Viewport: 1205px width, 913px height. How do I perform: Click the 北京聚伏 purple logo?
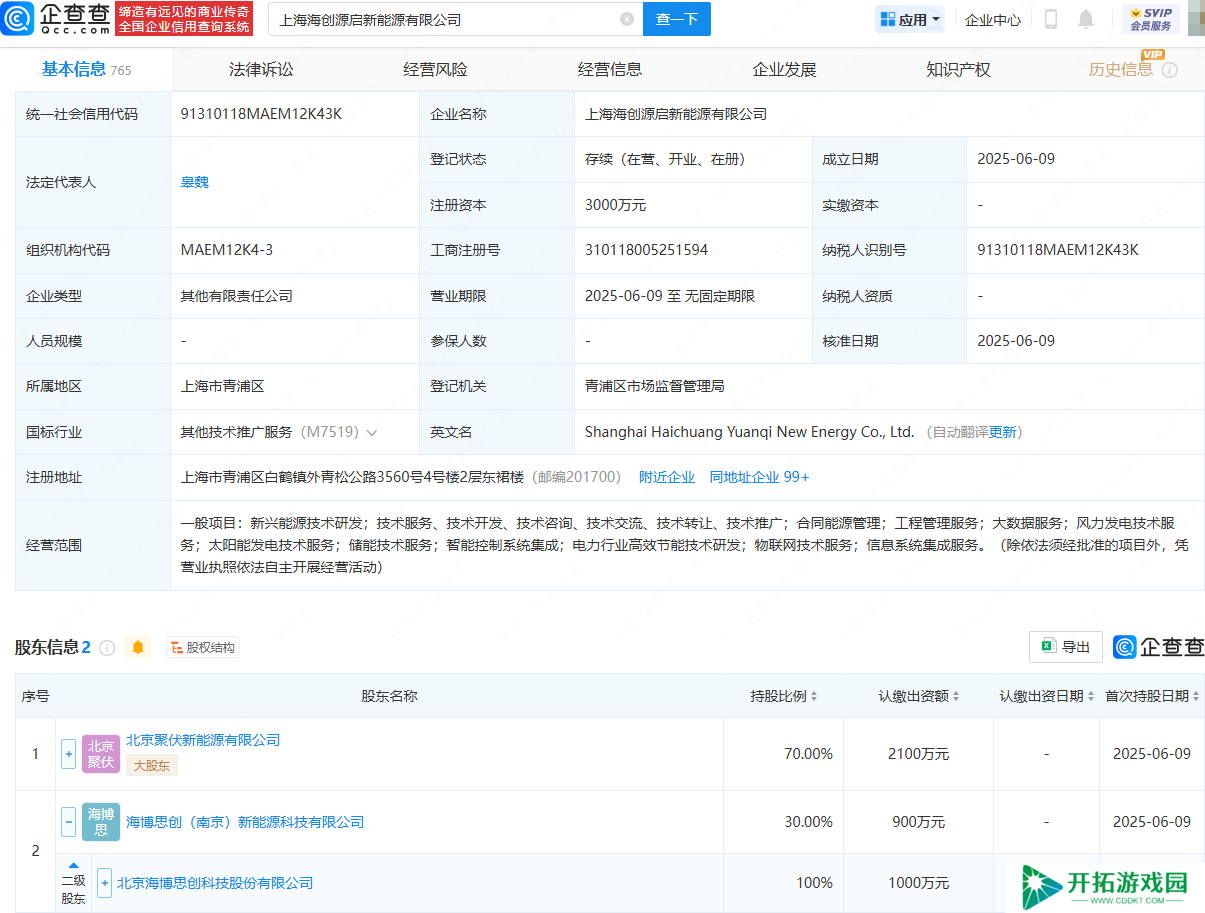[x=101, y=754]
